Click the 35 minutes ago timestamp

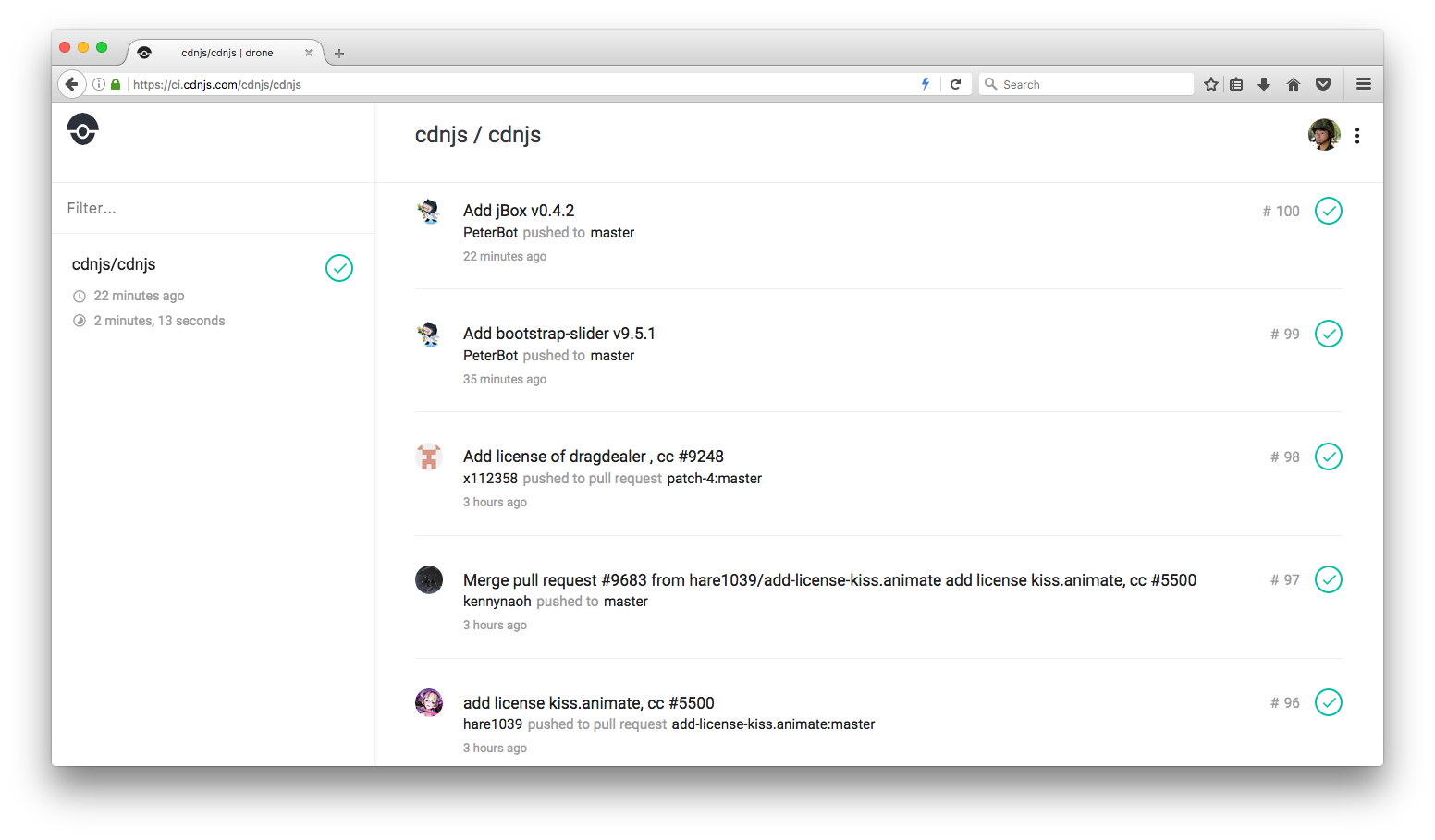pyautogui.click(x=505, y=380)
